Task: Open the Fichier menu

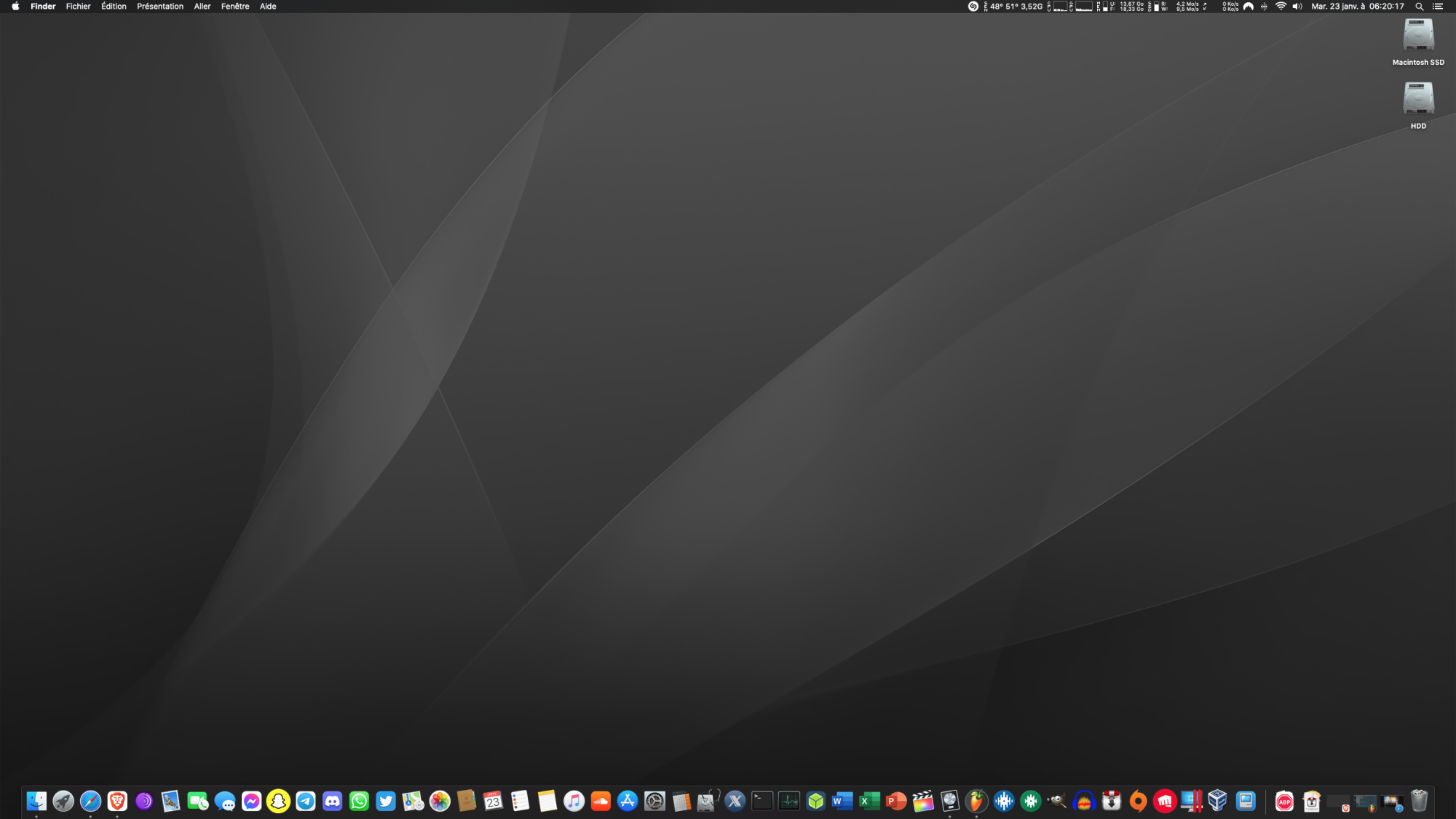Action: click(x=78, y=7)
